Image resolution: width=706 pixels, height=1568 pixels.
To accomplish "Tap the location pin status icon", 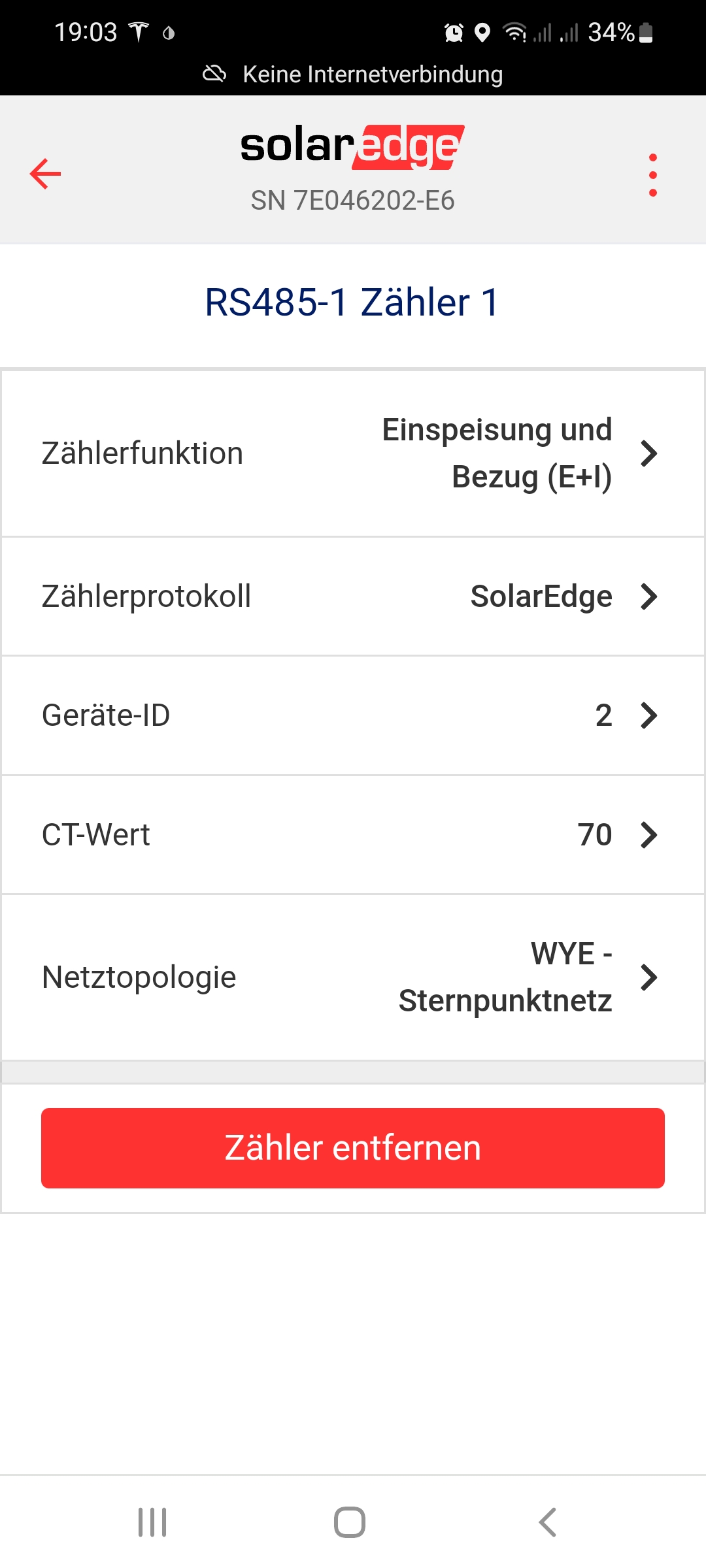I will point(482,32).
